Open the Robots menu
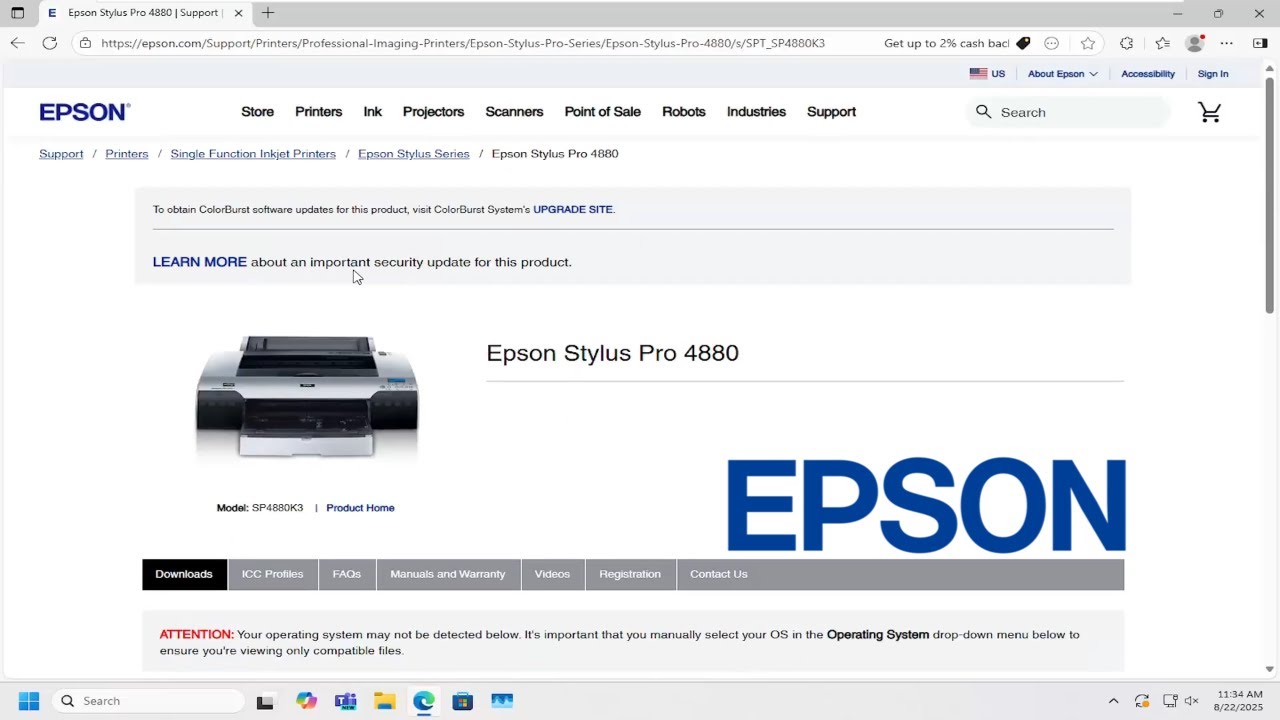The image size is (1280, 720). 683,112
